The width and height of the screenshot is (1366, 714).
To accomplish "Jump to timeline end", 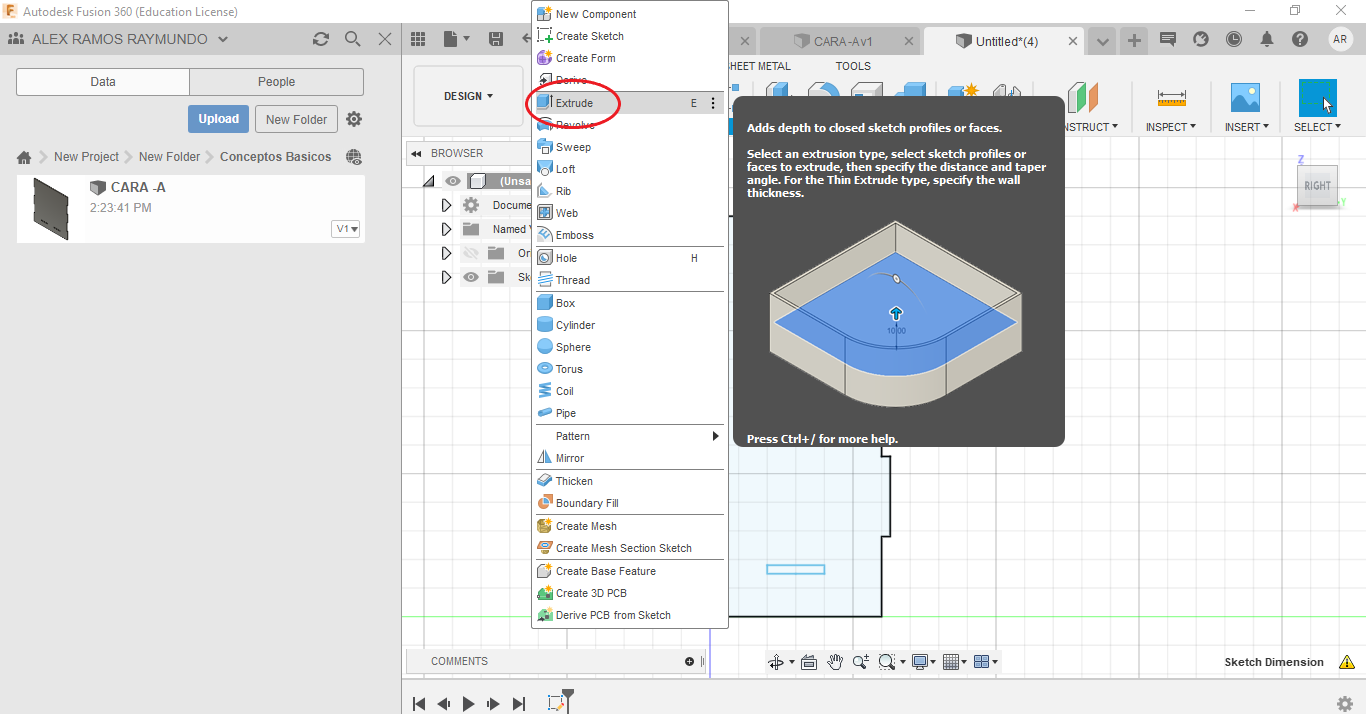I will [518, 704].
